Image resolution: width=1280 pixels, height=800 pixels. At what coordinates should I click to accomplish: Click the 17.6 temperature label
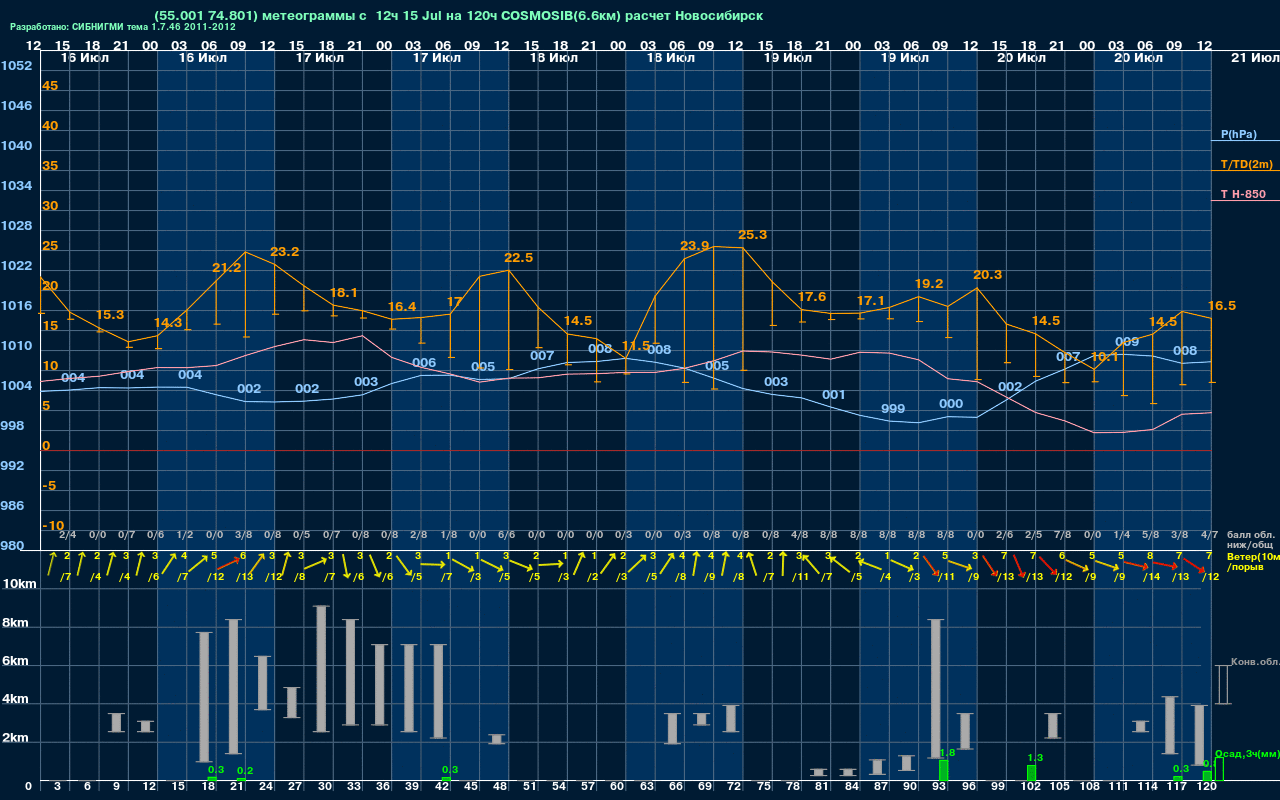pyautogui.click(x=812, y=297)
